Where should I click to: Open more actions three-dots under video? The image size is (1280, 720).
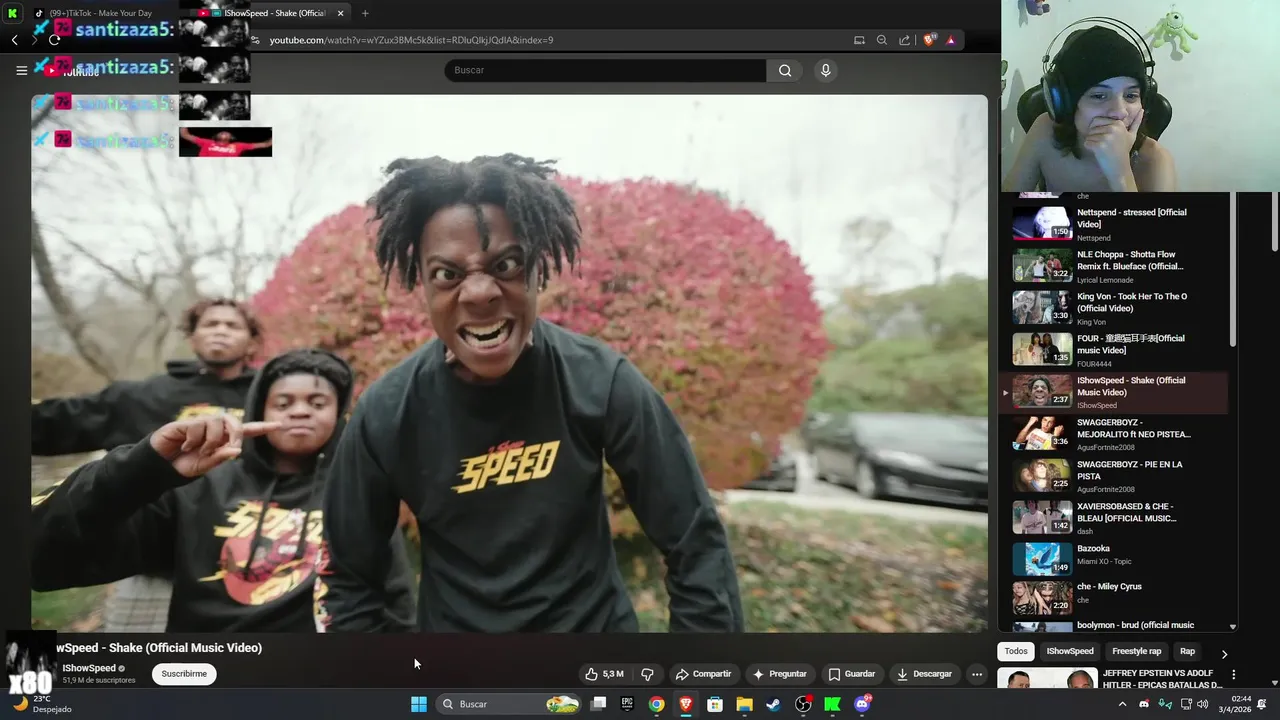tap(977, 674)
